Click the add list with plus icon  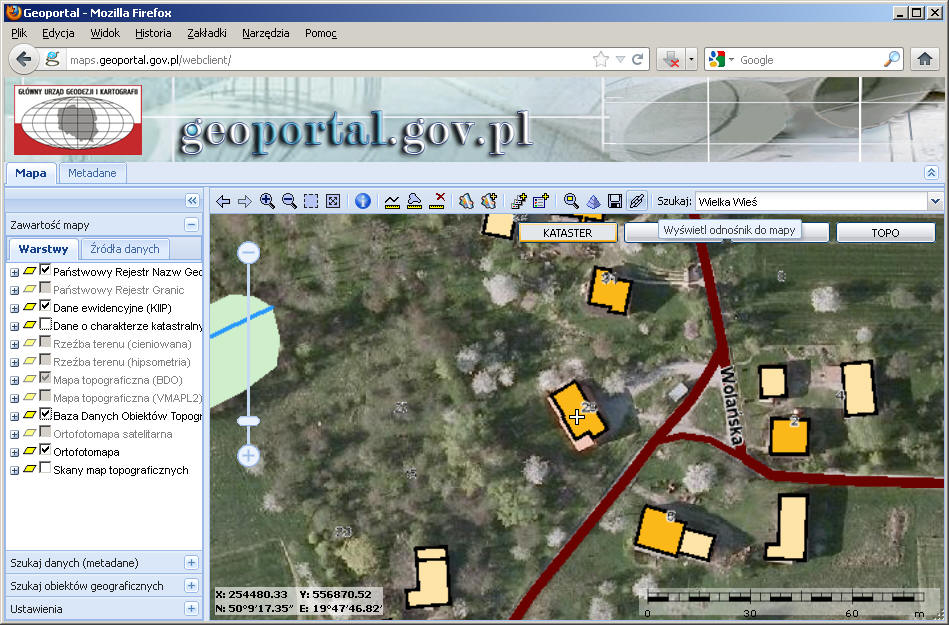coord(540,201)
